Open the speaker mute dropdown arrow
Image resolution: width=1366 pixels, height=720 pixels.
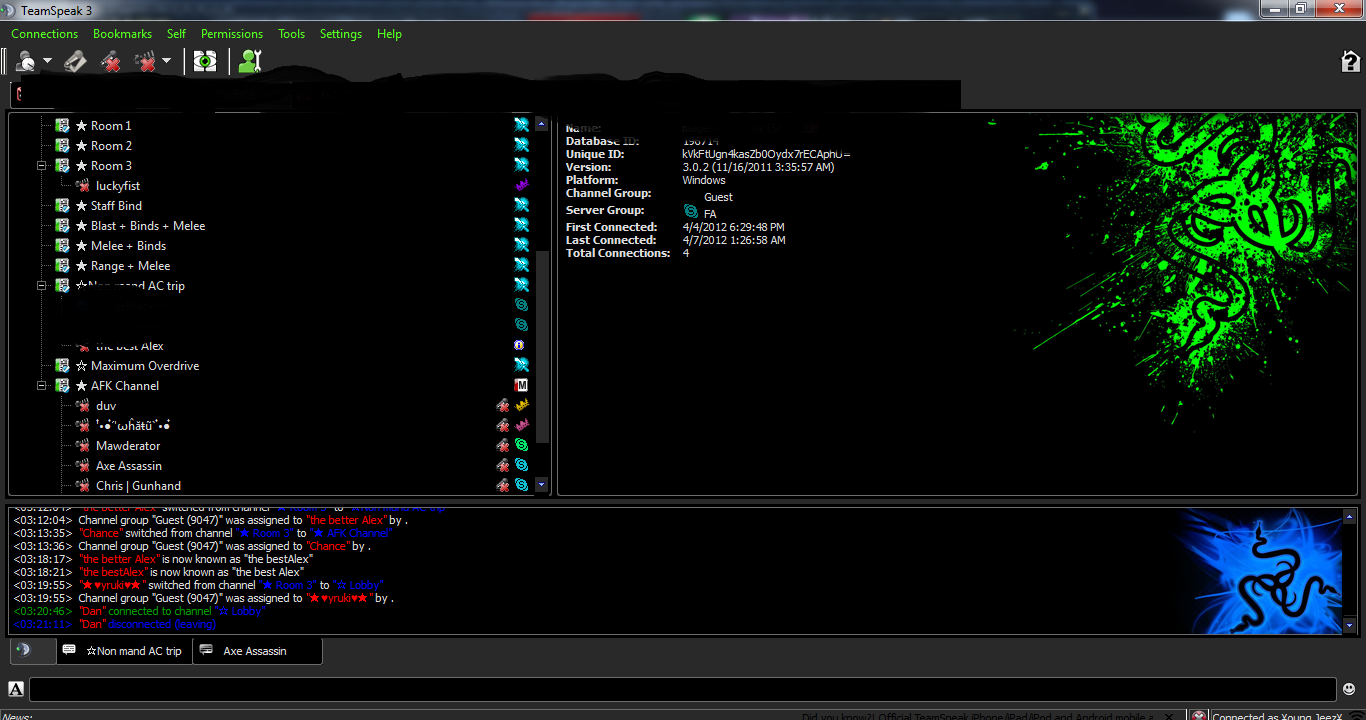click(166, 62)
